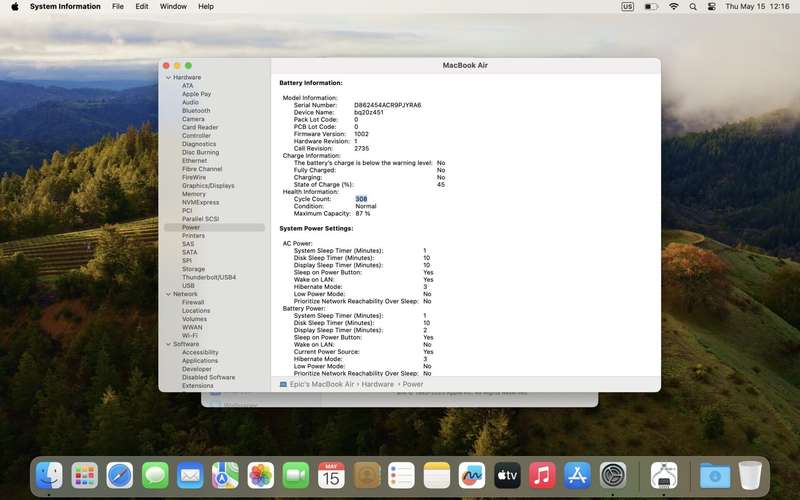Select Disabled Software entry
Image resolution: width=800 pixels, height=500 pixels.
point(209,378)
